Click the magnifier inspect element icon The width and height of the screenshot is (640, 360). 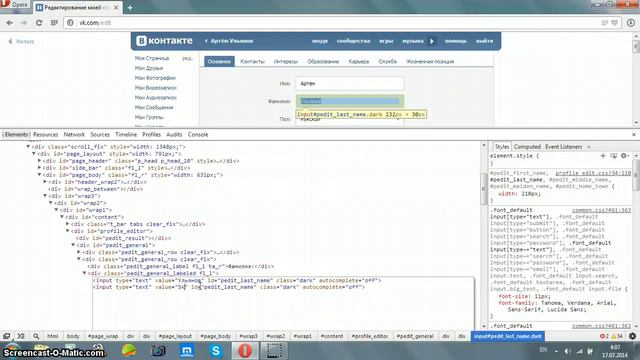36,336
